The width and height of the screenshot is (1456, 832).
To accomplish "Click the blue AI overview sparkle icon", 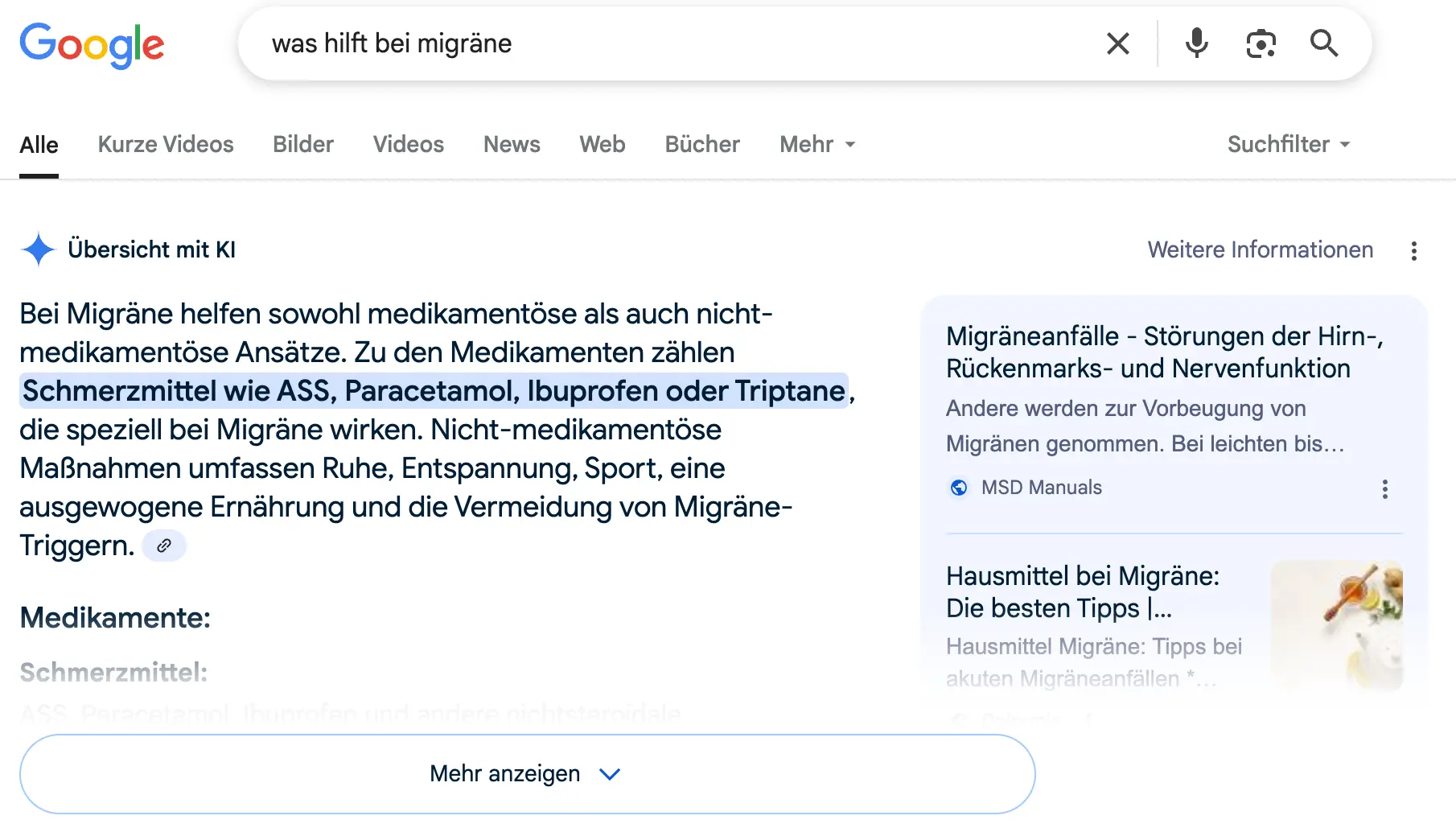I will (38, 249).
